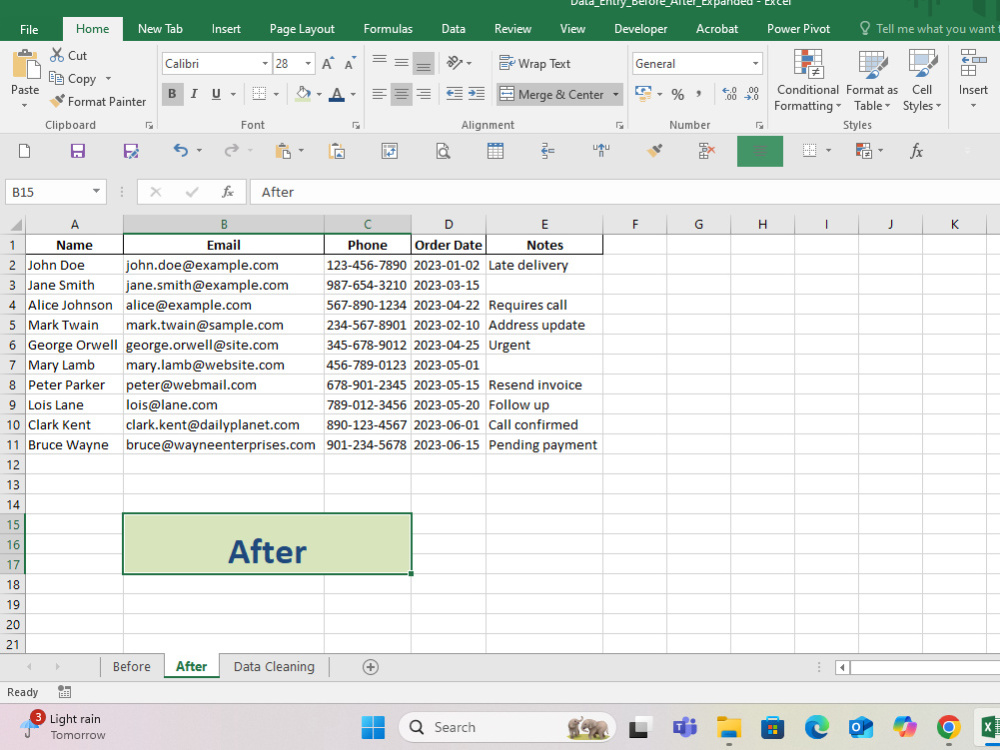Undo the last action
1000x750 pixels.
point(181,151)
